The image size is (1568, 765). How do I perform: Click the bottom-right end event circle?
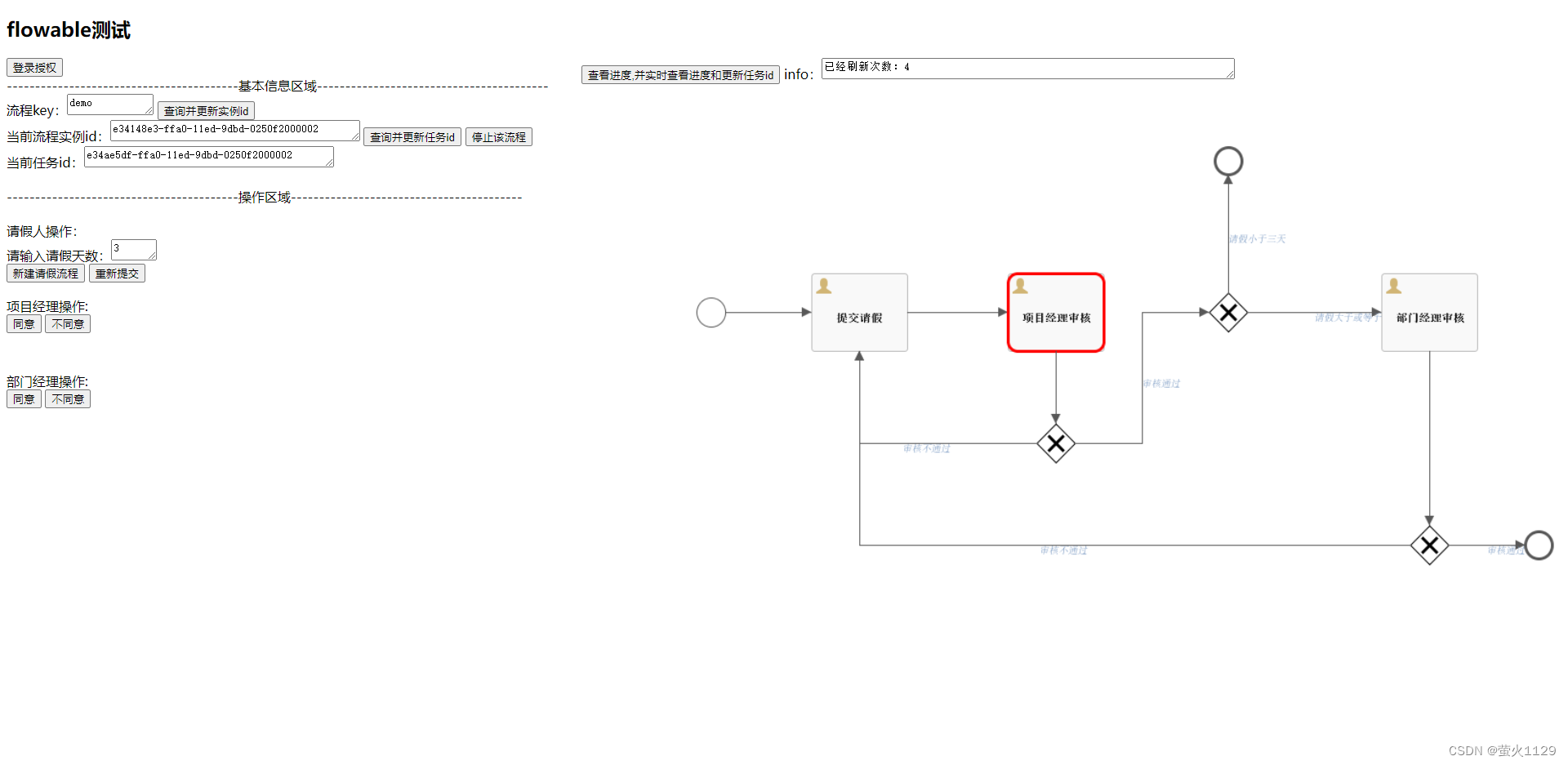(1539, 545)
